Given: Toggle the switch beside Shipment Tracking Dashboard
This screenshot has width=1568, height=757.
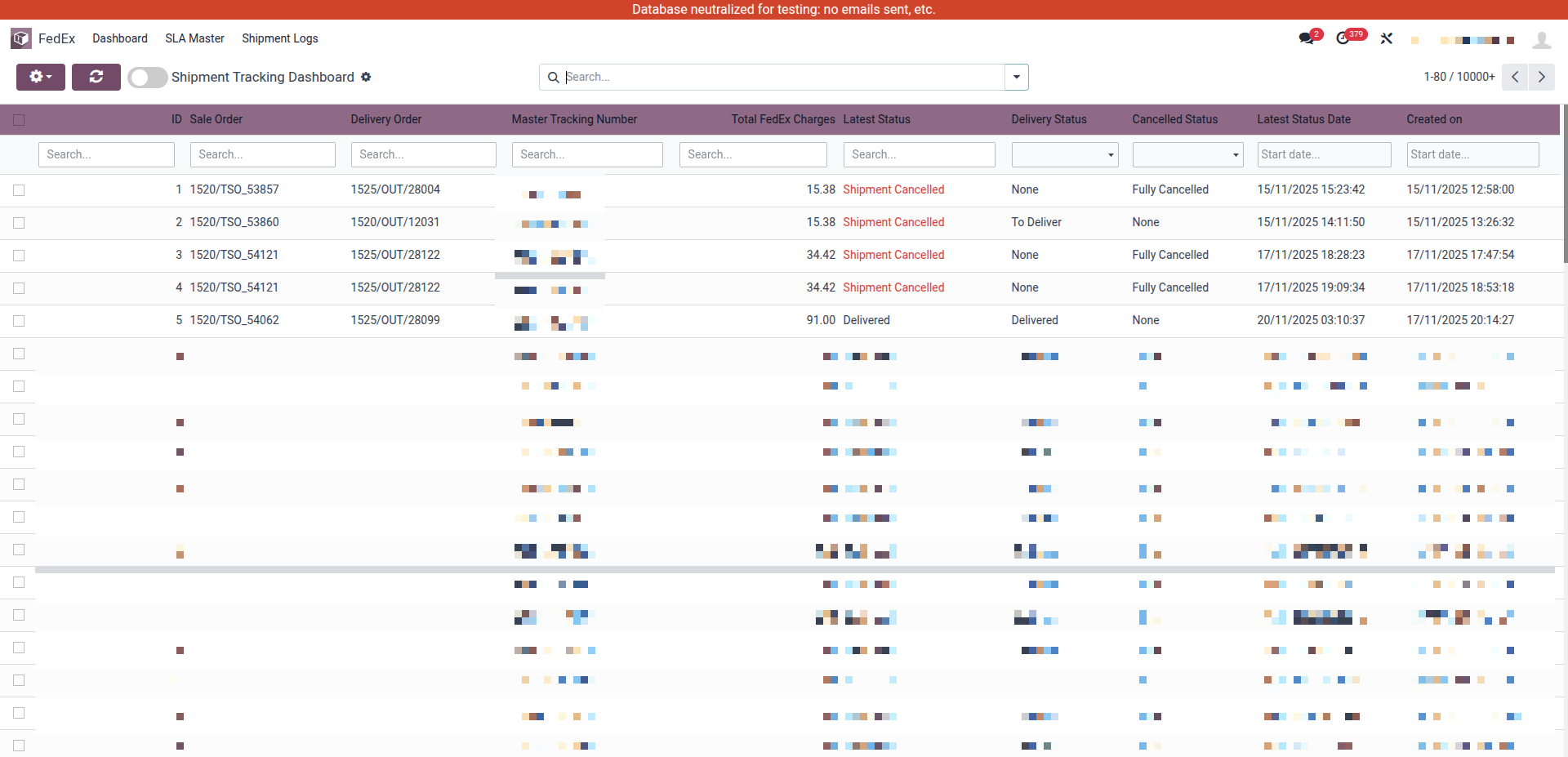Looking at the screenshot, I should (x=148, y=78).
